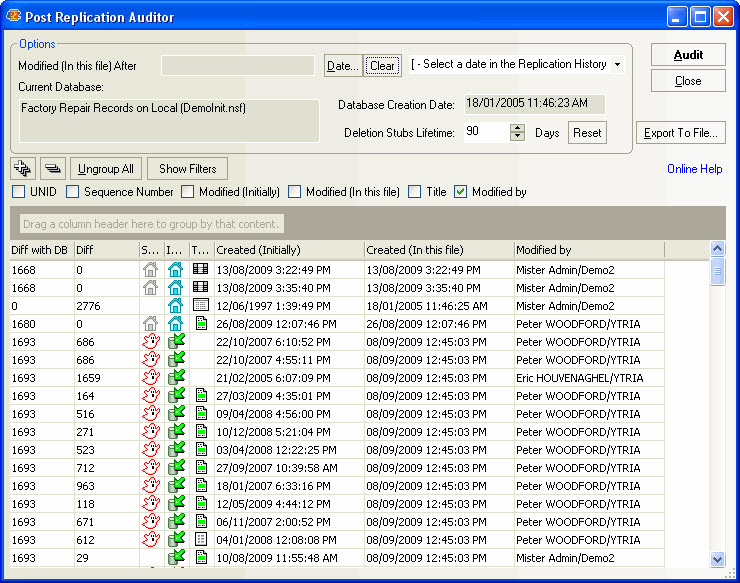Screen dimensions: 740x583
Task: Open the Replication History date dropdown
Action: 618,65
